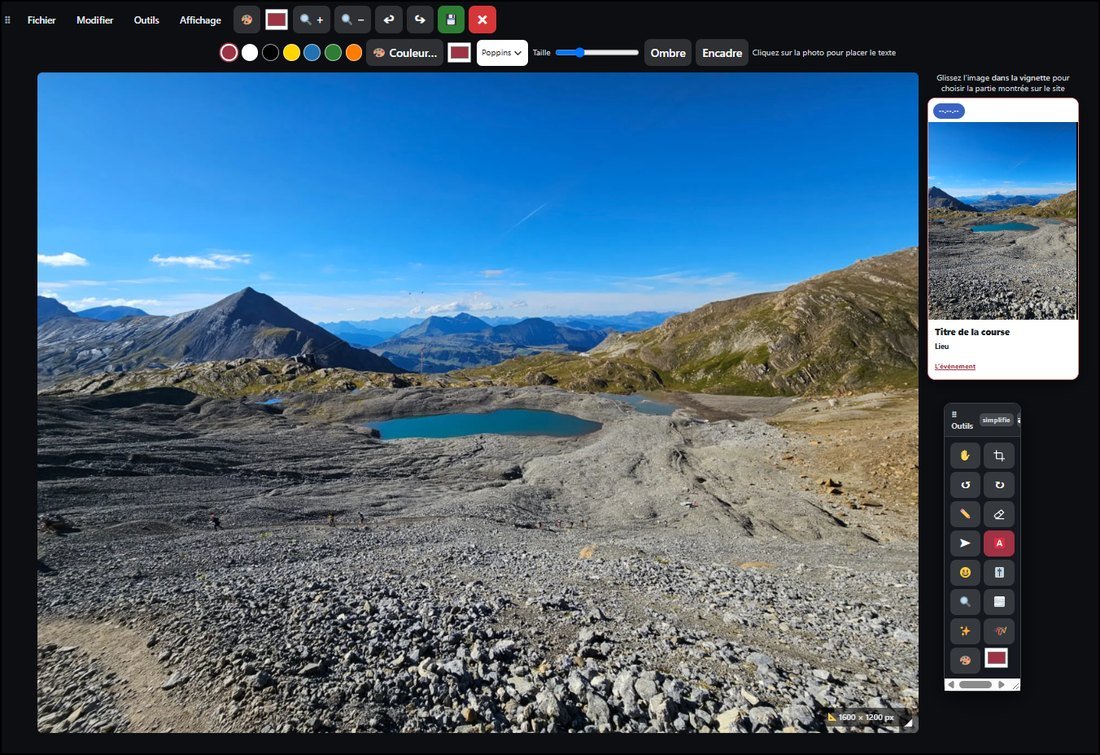Click the preview card thumbnail image
This screenshot has height=755, width=1100.
coord(1002,220)
